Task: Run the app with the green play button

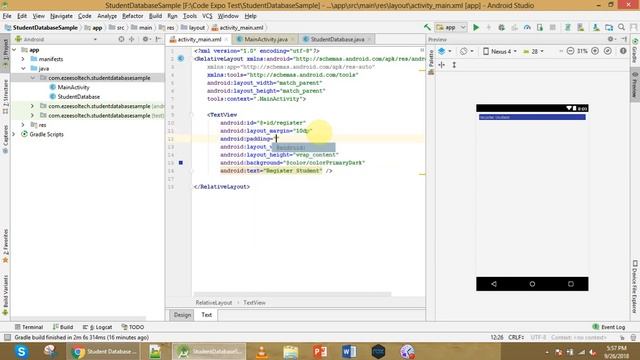Action: pos(476,27)
